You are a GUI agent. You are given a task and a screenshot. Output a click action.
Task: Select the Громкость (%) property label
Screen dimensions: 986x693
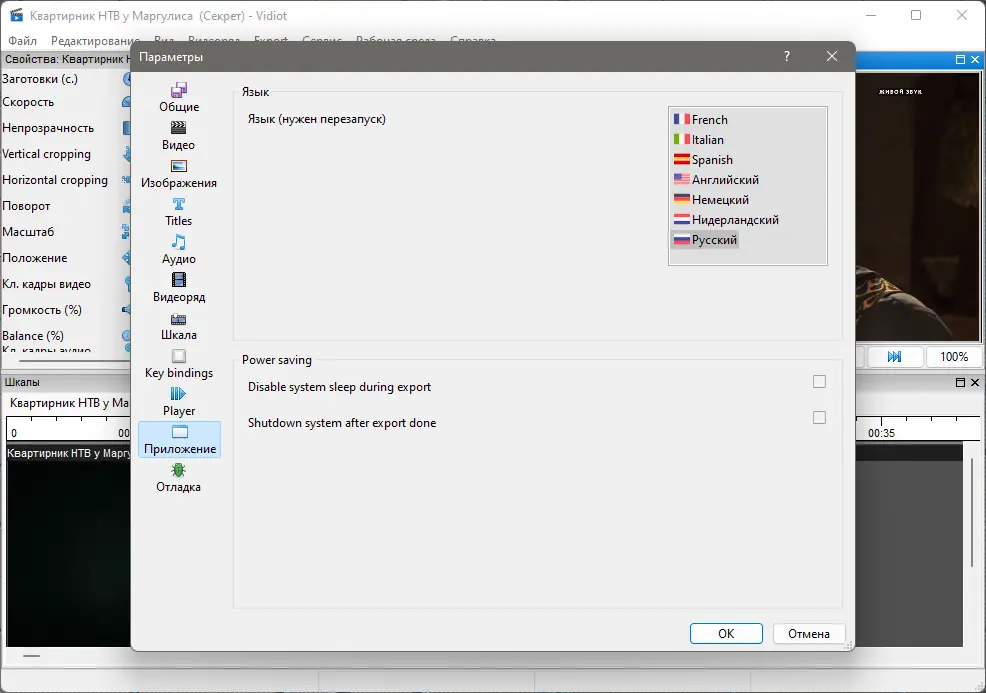point(42,310)
